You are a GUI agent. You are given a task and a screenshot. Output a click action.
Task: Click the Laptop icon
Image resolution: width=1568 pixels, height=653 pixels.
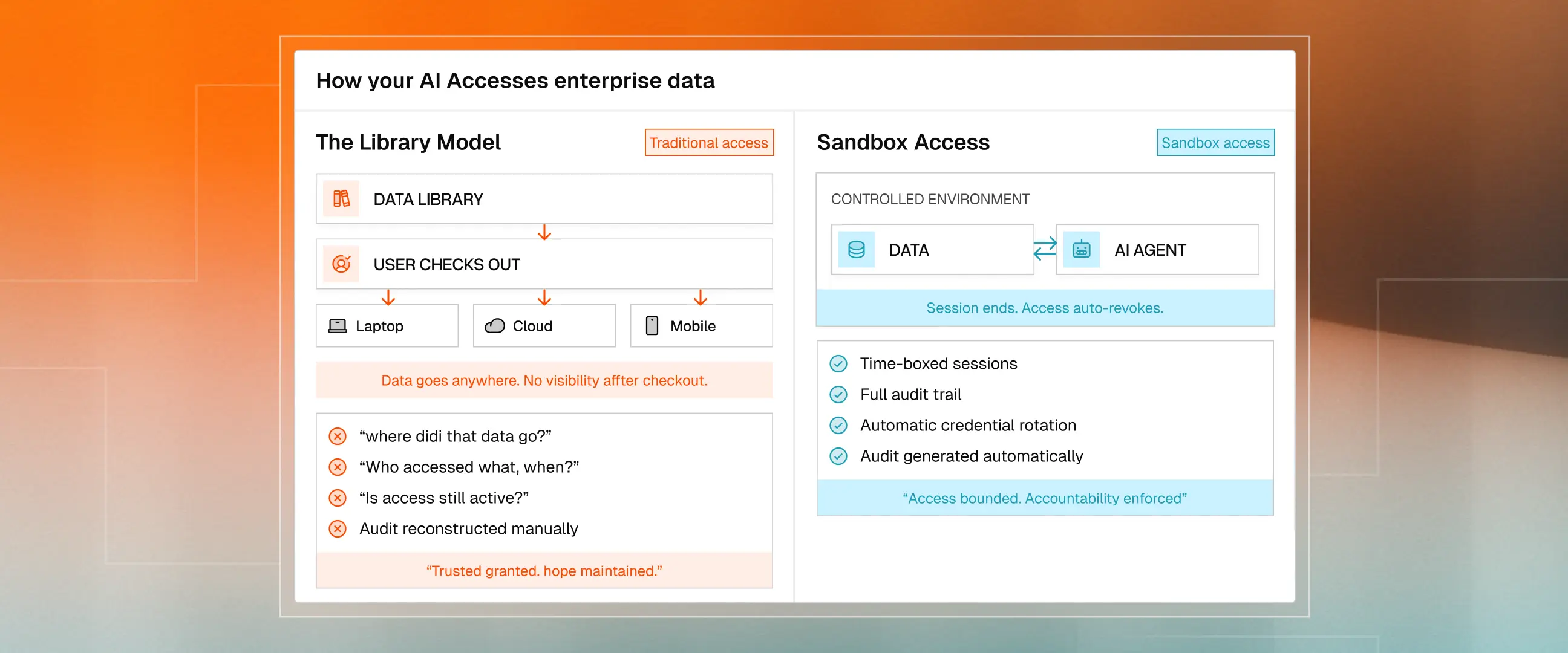(337, 326)
